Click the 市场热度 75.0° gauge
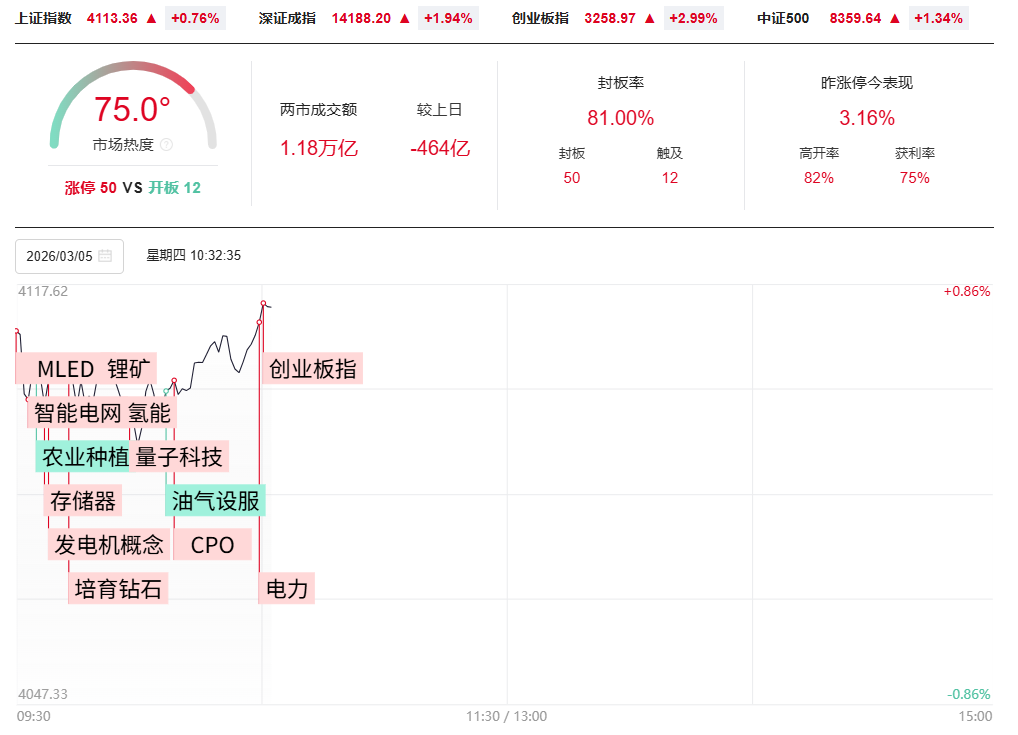 133,110
